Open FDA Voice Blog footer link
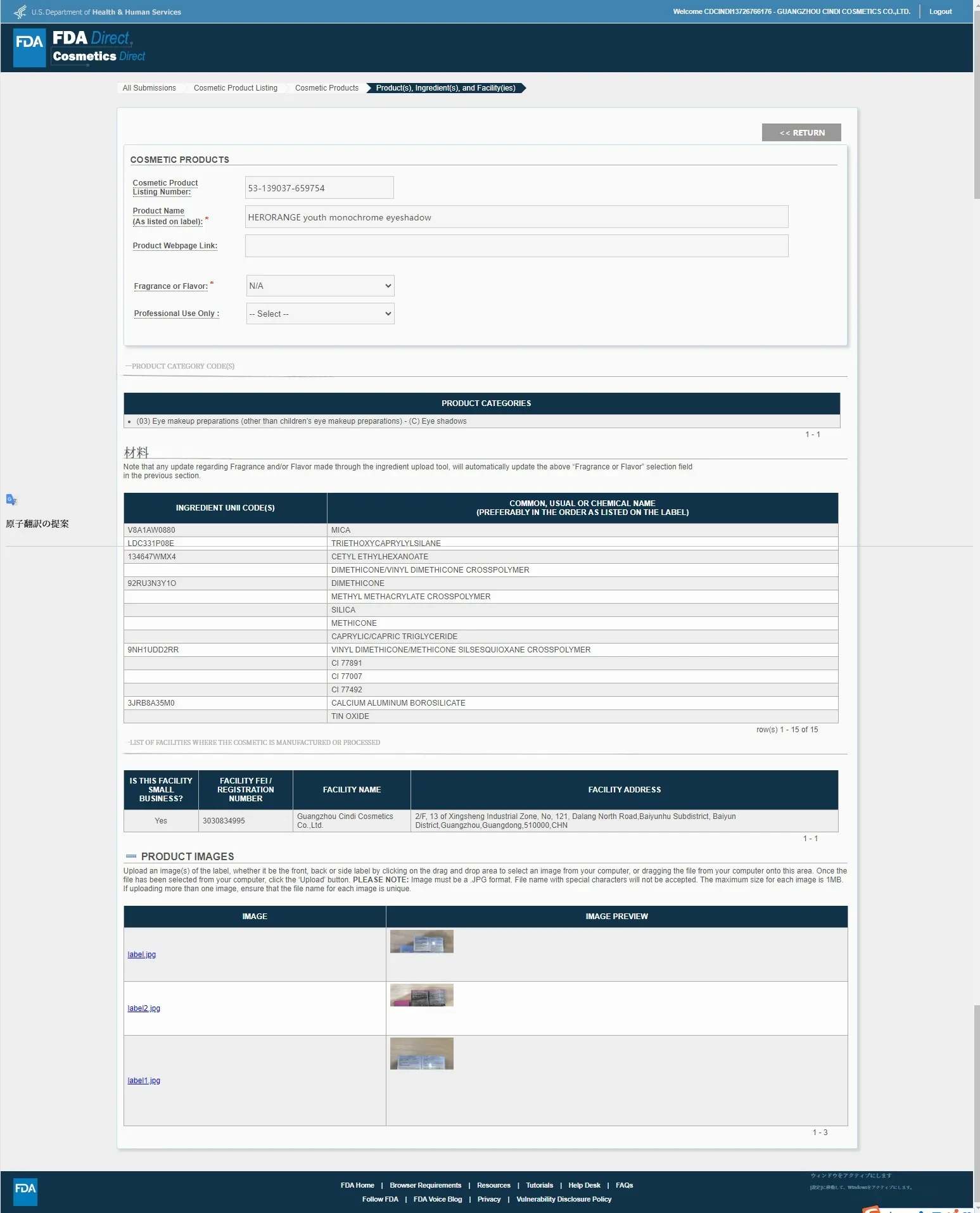 coord(438,1199)
